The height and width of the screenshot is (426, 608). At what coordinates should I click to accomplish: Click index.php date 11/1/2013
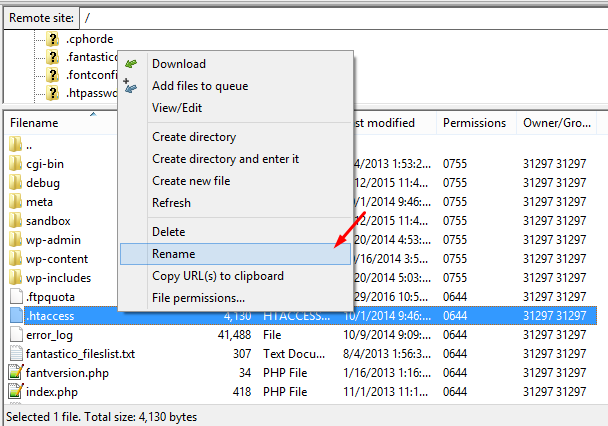click(387, 392)
